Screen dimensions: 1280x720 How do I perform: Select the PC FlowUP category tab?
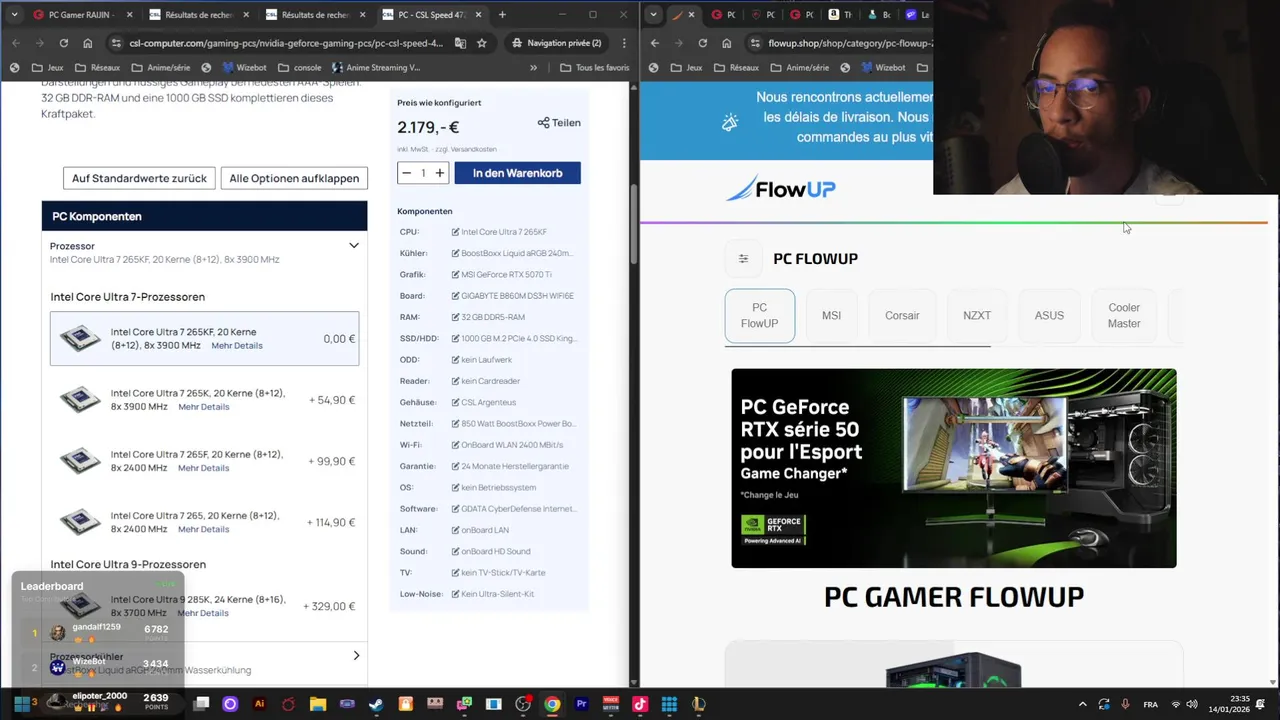coord(760,315)
